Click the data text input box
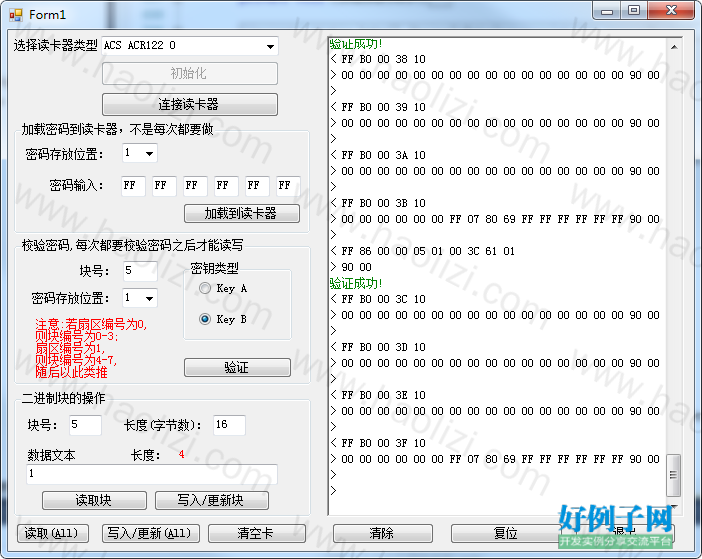 click(152, 474)
